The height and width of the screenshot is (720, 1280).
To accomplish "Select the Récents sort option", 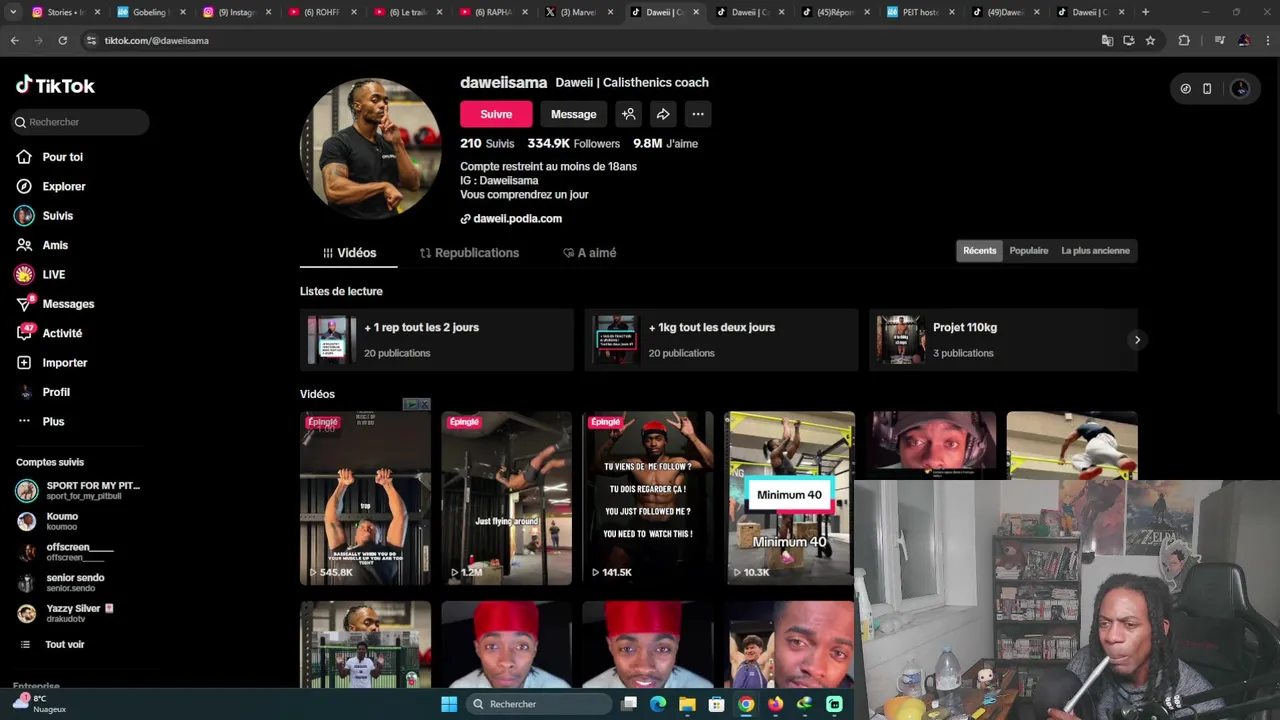I will pyautogui.click(x=980, y=251).
